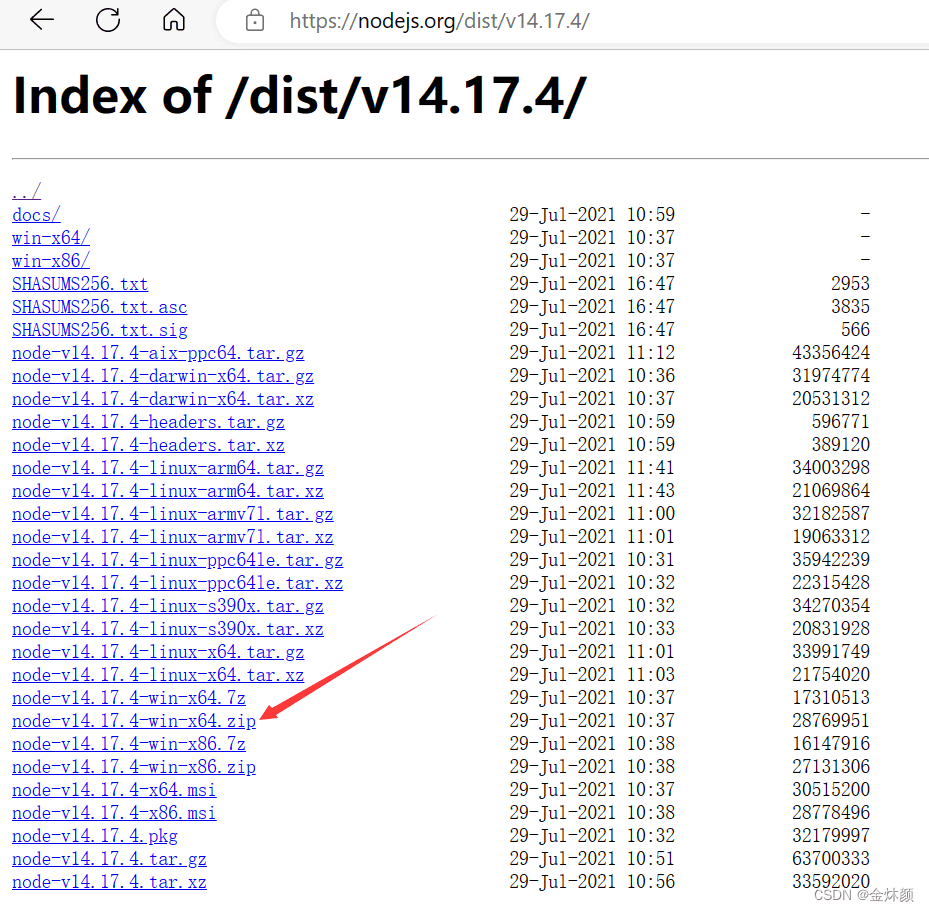Download node-v14.17.4-x86.msi installer
The image size is (929, 912).
tap(114, 813)
